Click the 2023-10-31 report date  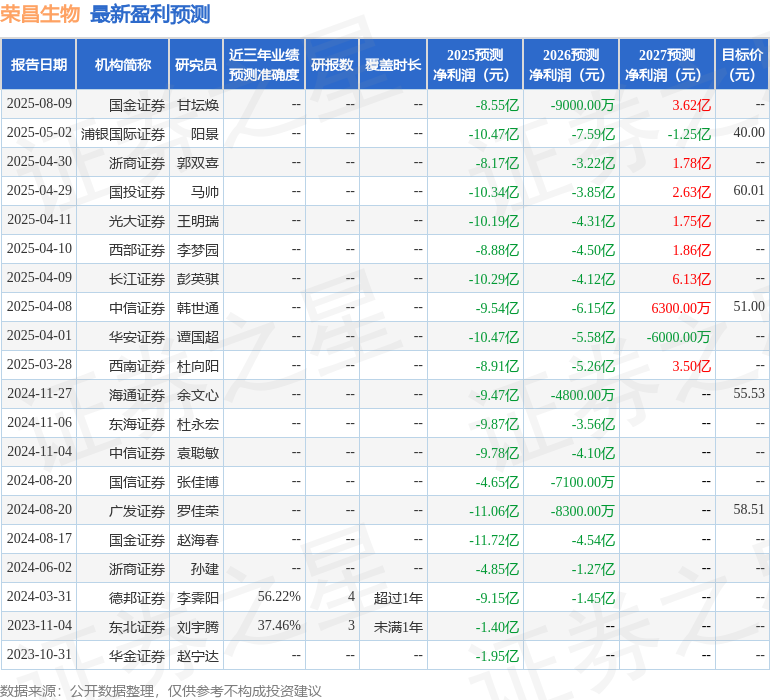tap(39, 656)
